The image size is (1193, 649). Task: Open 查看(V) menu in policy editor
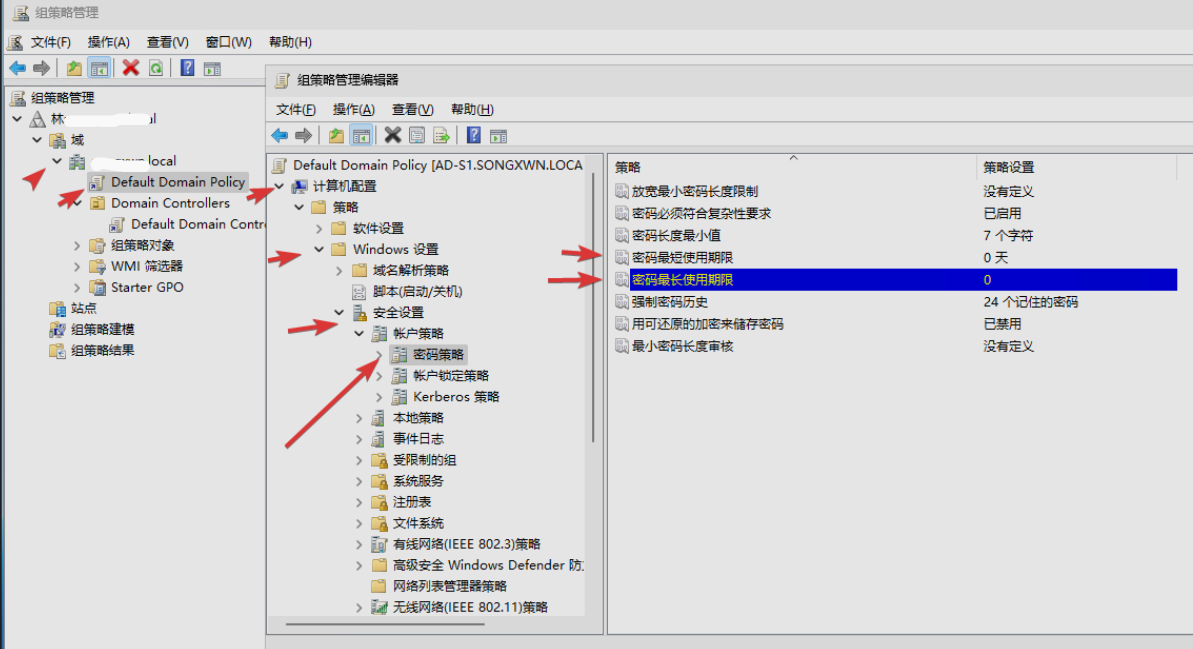(x=412, y=109)
